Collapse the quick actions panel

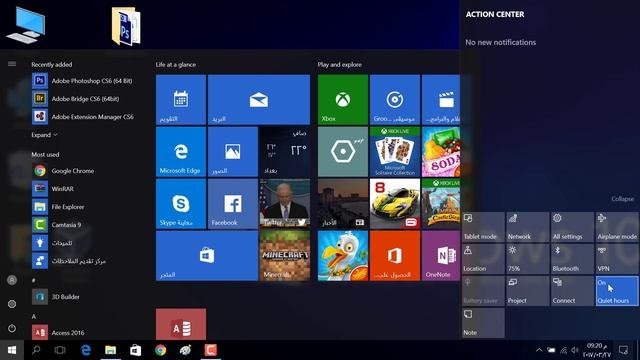622,199
